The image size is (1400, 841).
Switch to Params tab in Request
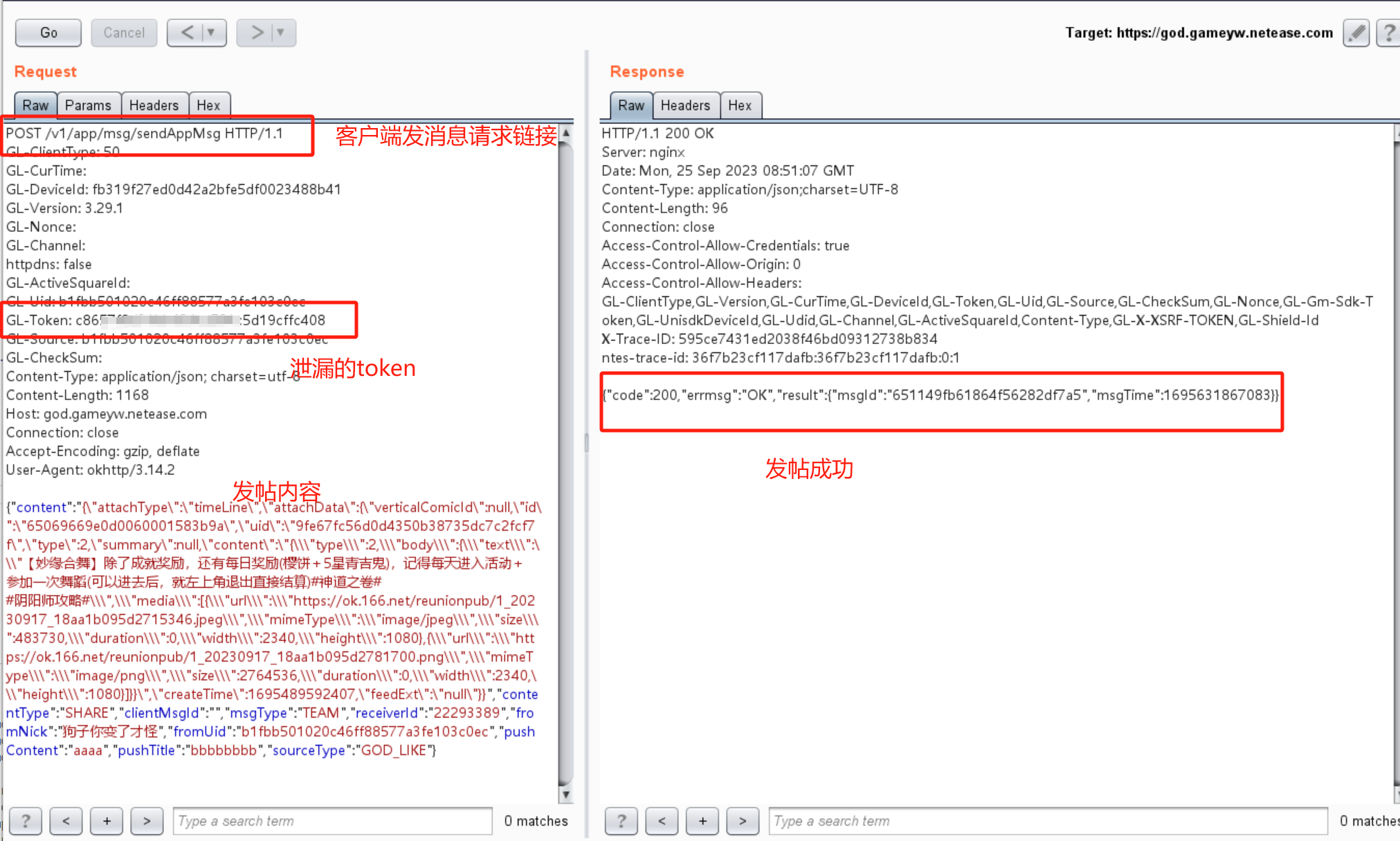pos(87,104)
